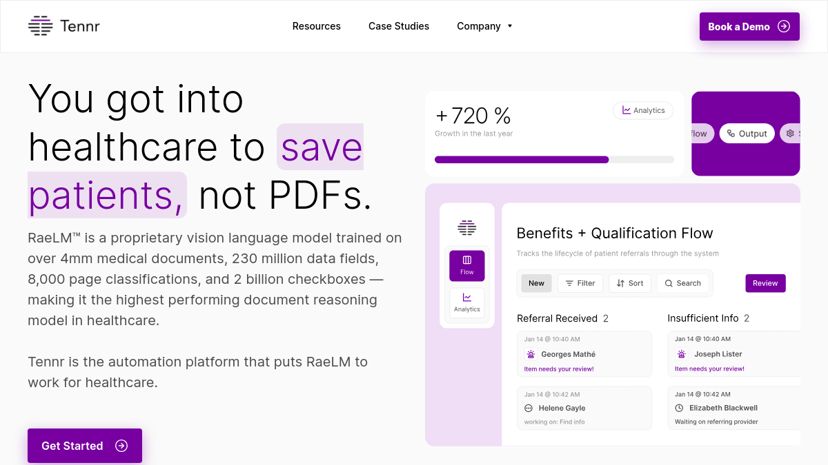The height and width of the screenshot is (465, 828).
Task: Click the Insufficient Info column heading
Action: tap(702, 318)
